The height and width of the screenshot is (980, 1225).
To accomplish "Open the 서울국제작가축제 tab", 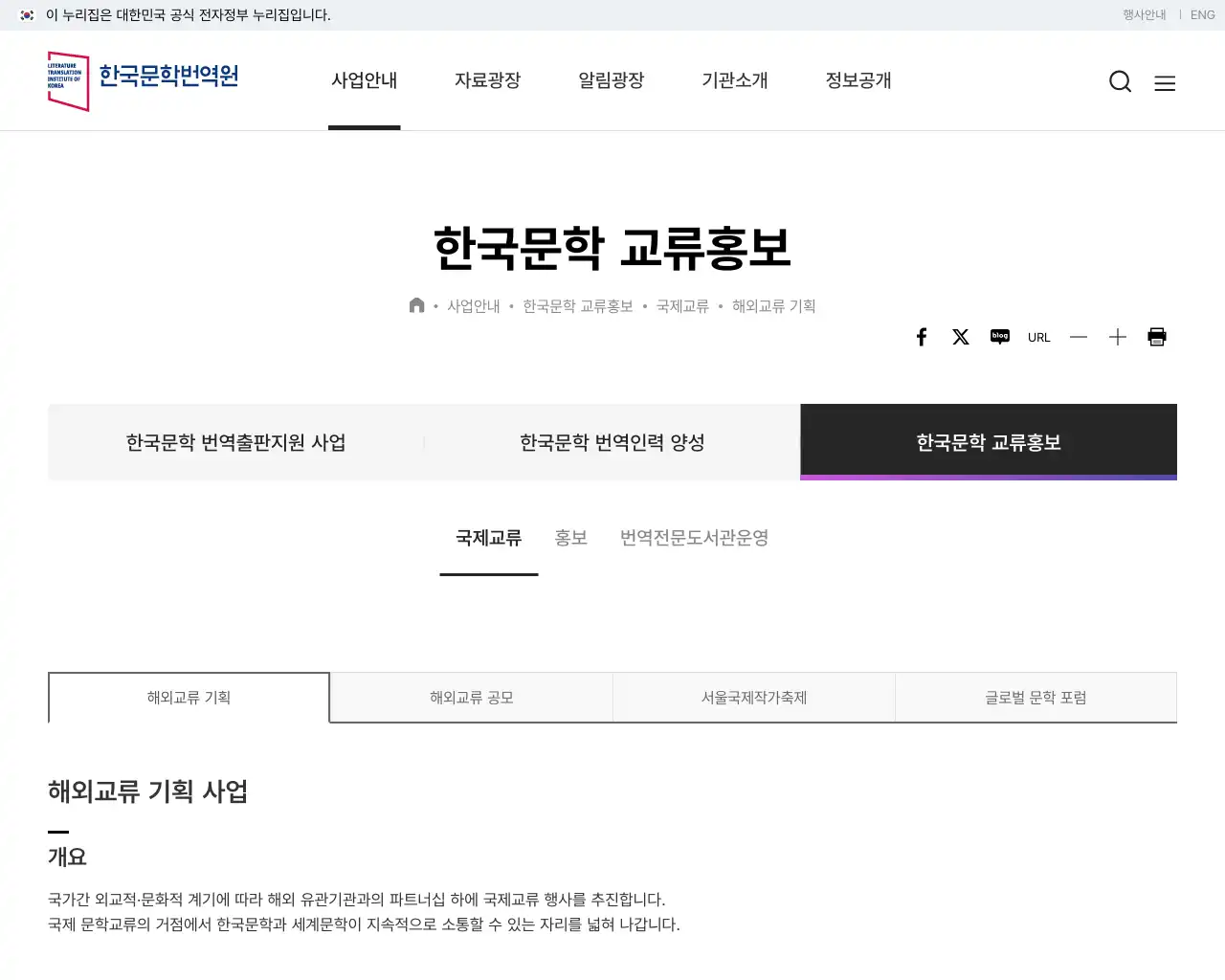I will [753, 698].
